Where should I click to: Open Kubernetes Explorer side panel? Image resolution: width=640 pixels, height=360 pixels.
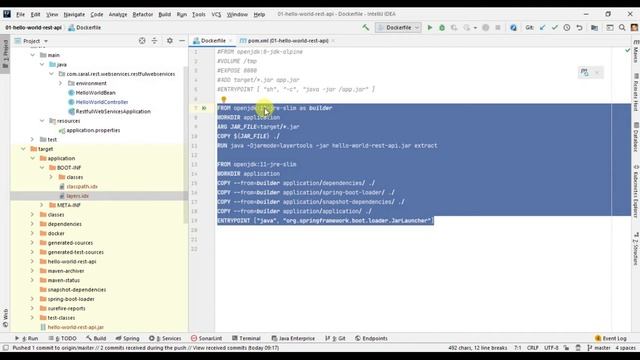click(636, 191)
